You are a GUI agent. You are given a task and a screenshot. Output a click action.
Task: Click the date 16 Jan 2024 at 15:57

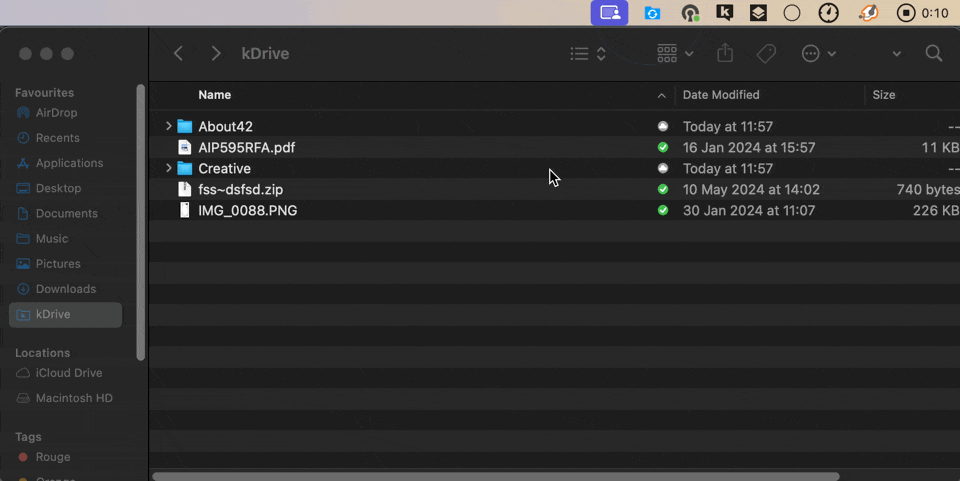(x=749, y=147)
